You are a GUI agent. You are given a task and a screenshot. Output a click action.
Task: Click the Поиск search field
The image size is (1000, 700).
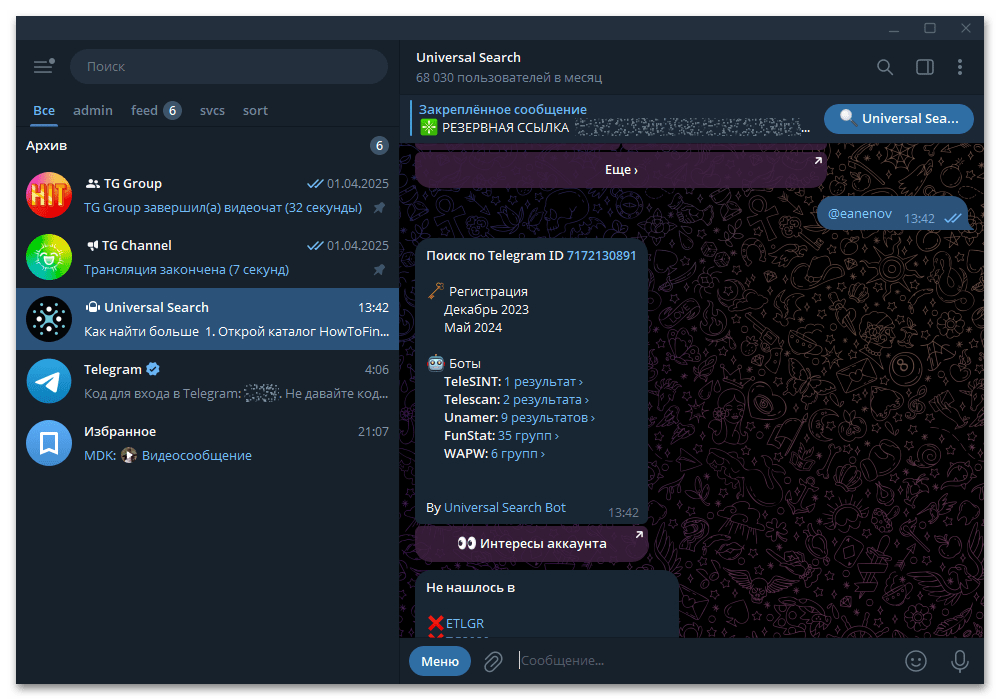pos(229,66)
